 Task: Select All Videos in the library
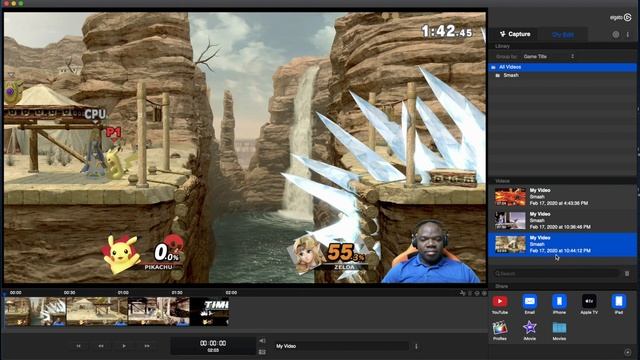point(562,67)
